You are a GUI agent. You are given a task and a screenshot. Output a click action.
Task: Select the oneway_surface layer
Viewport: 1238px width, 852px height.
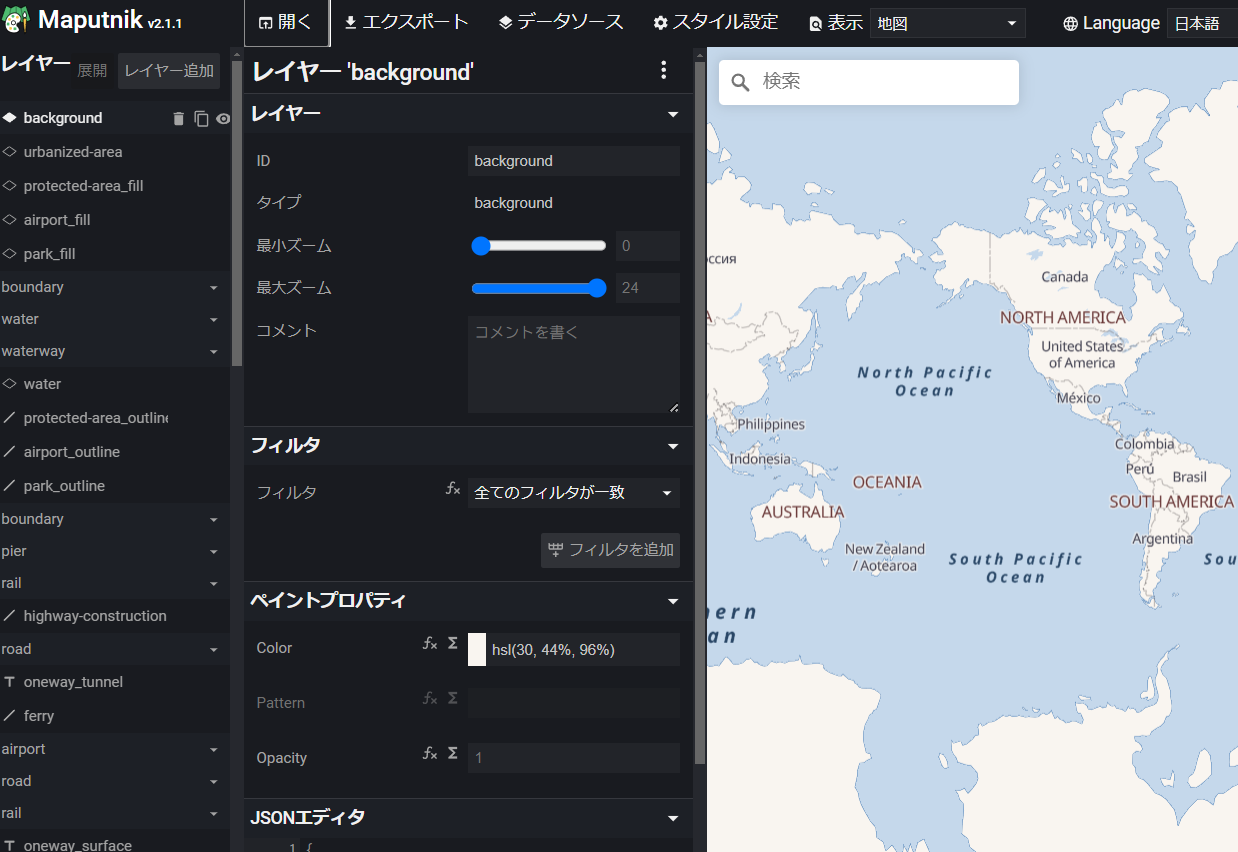(x=115, y=843)
